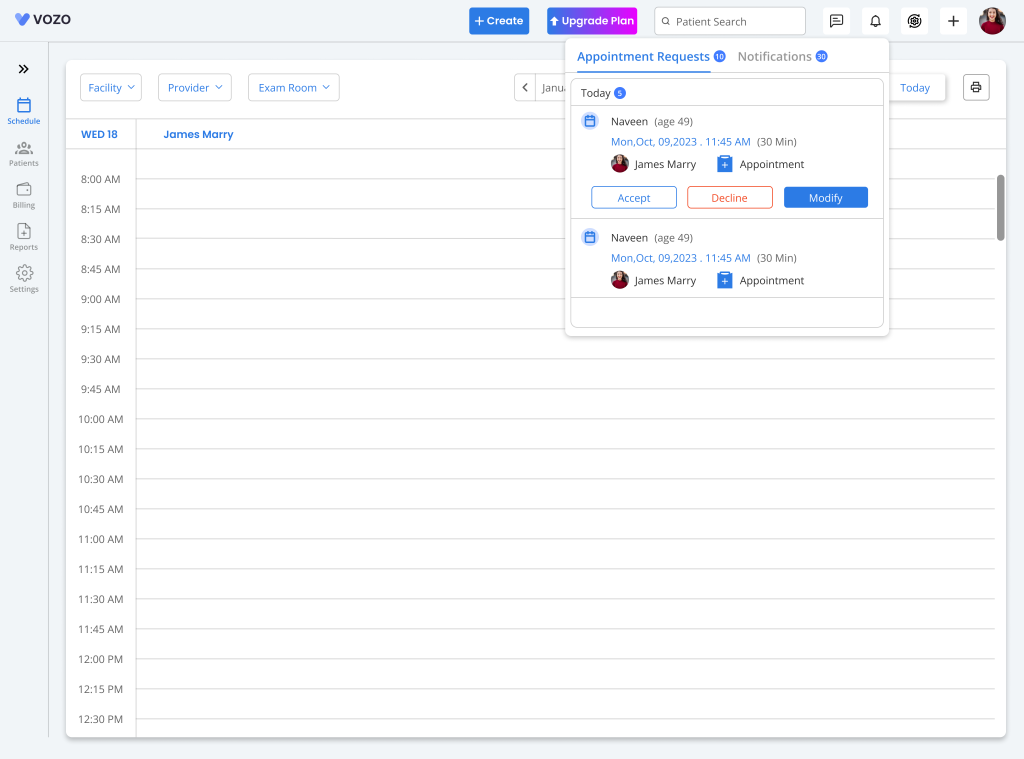Image resolution: width=1024 pixels, height=759 pixels.
Task: Click the James Marry provider column header
Action: coord(198,135)
